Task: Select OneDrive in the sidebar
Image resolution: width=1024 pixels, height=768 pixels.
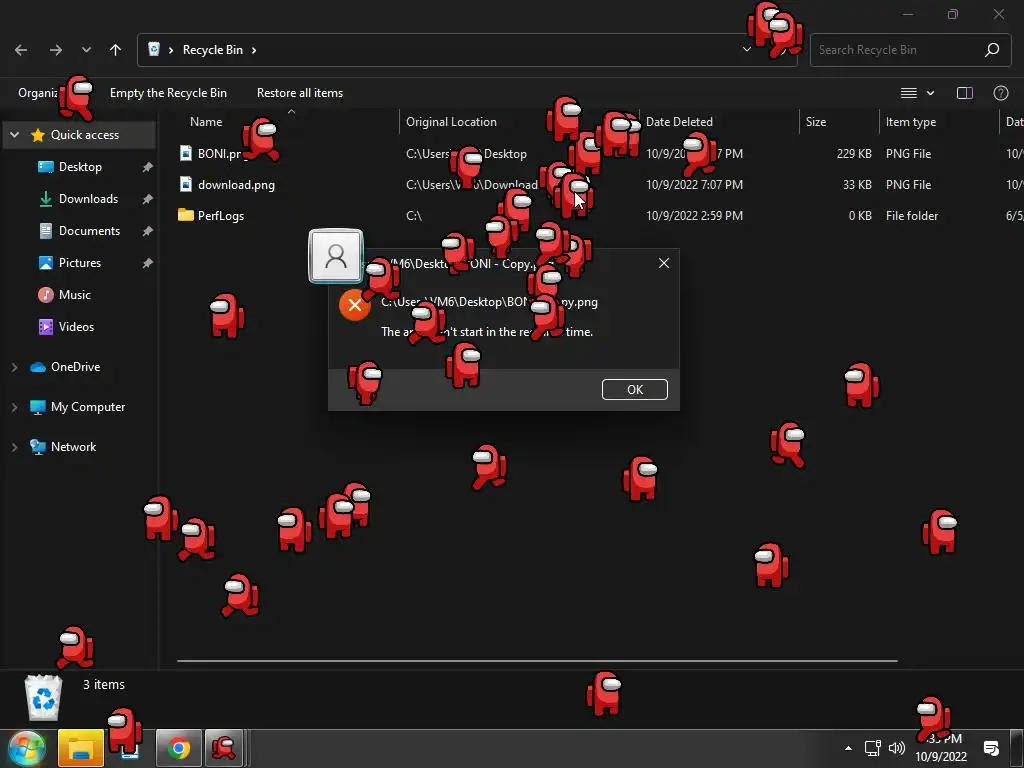Action: point(76,367)
